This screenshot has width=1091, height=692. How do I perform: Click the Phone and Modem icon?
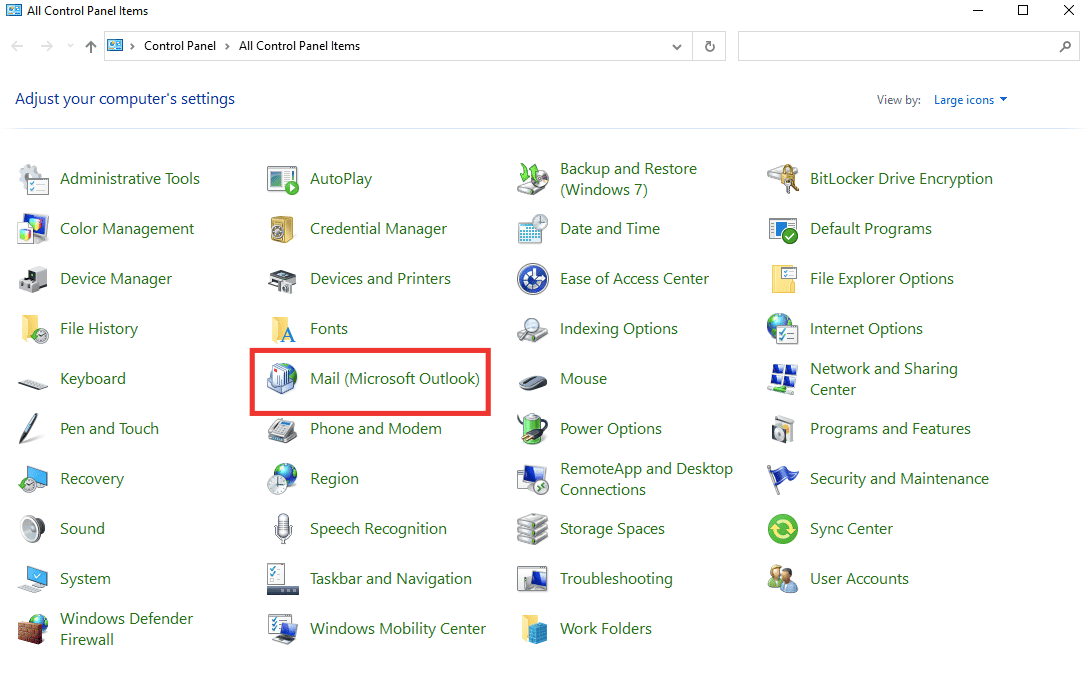click(x=282, y=430)
